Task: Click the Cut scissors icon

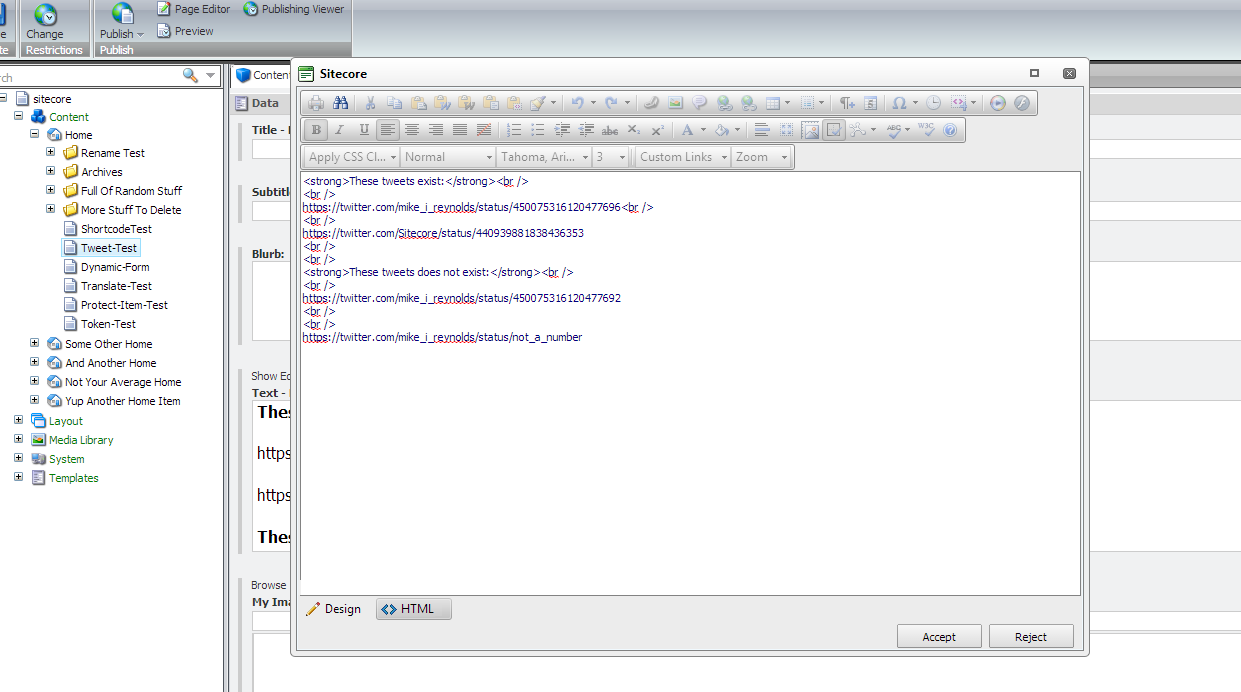Action: coord(370,103)
